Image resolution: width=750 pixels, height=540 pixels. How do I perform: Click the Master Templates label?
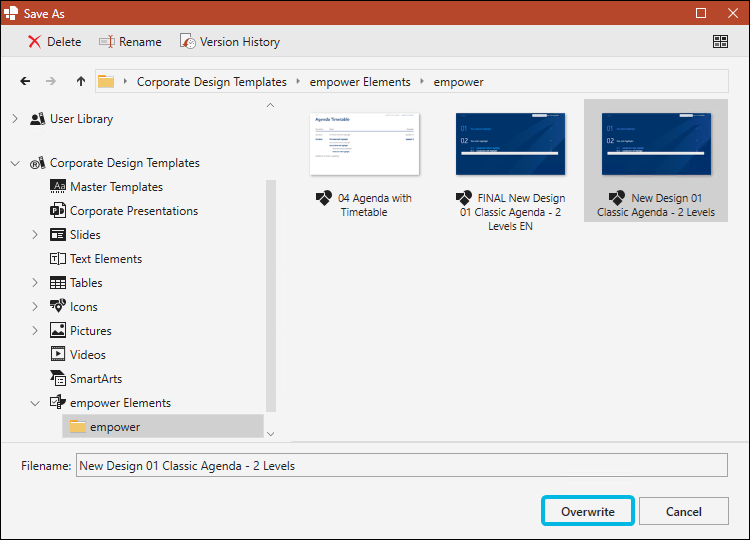tap(116, 187)
